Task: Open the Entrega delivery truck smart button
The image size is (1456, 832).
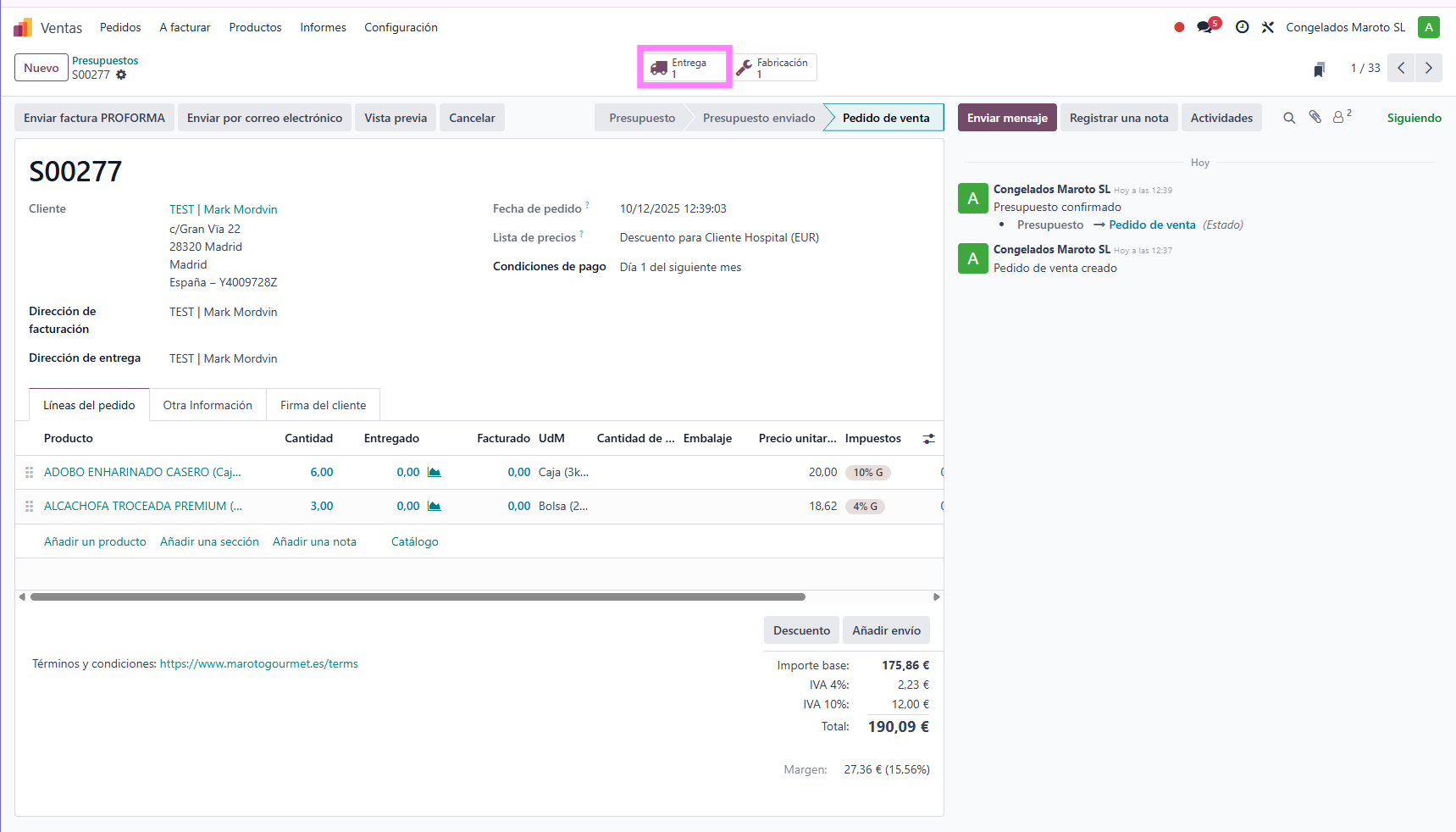Action: tap(684, 68)
